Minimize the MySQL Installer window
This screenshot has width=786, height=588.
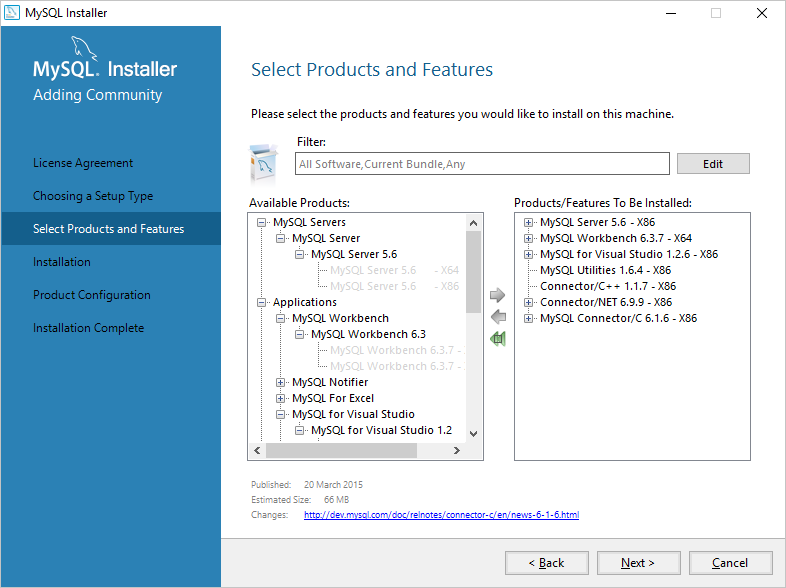tap(671, 13)
